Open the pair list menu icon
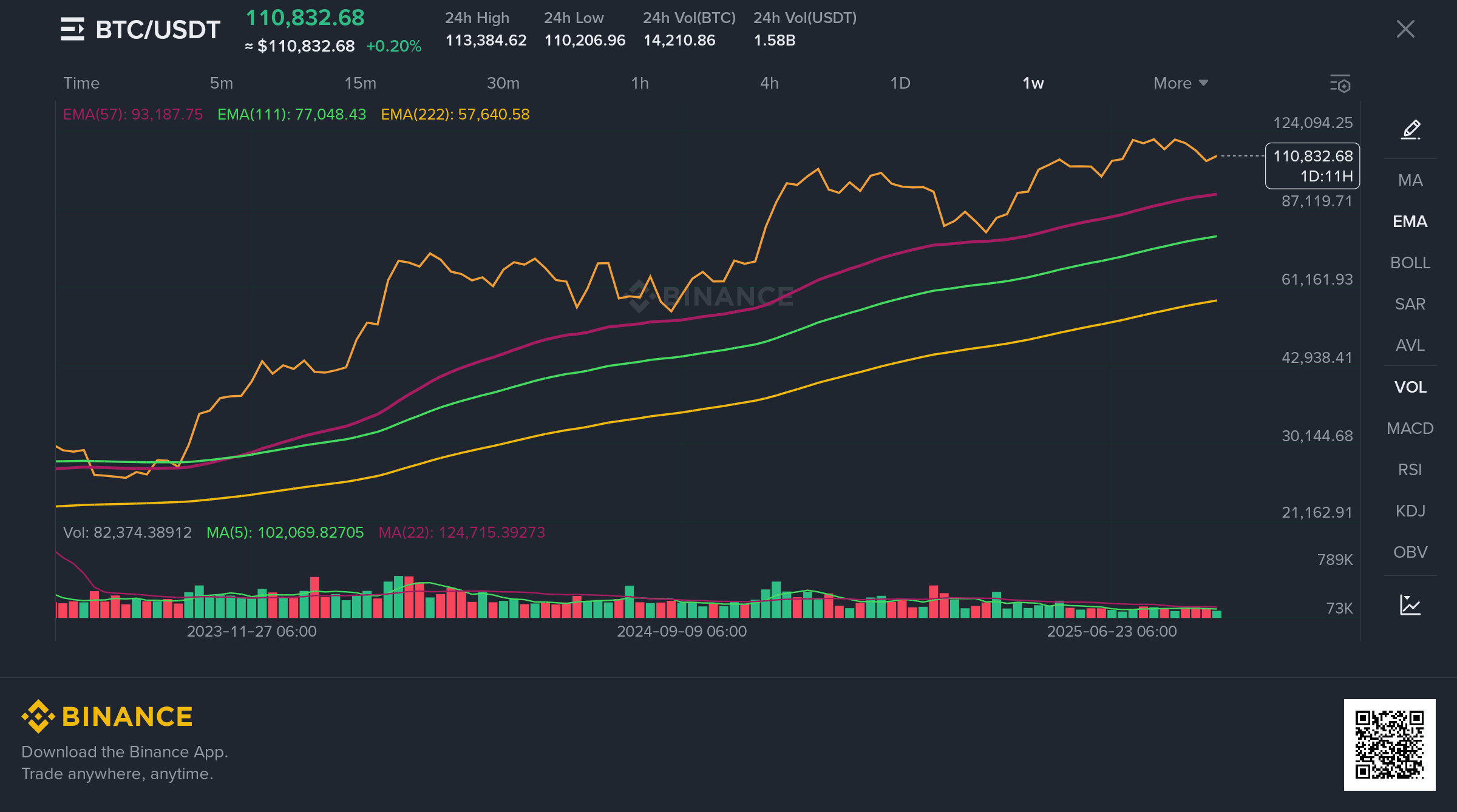This screenshot has width=1457, height=812. [72, 29]
